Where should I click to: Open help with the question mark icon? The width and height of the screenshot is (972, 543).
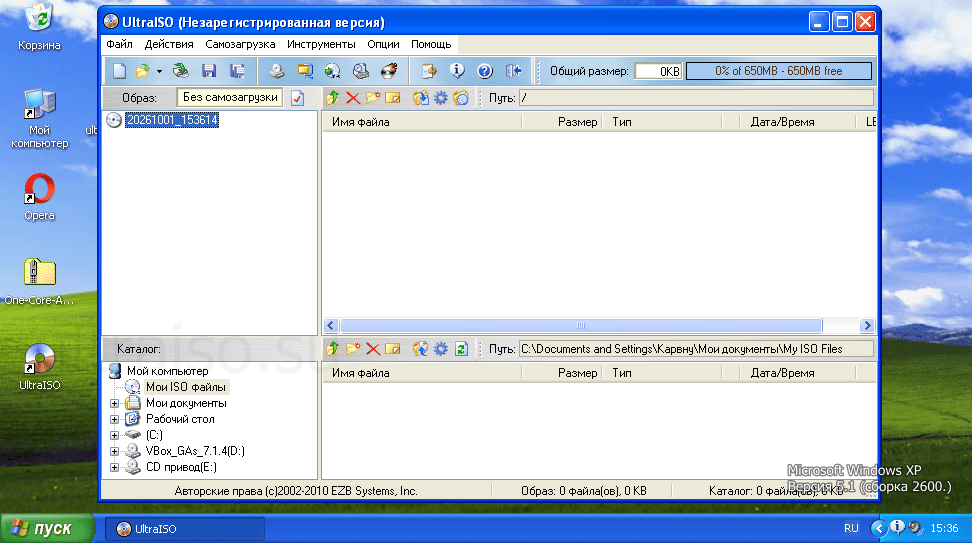click(x=485, y=71)
